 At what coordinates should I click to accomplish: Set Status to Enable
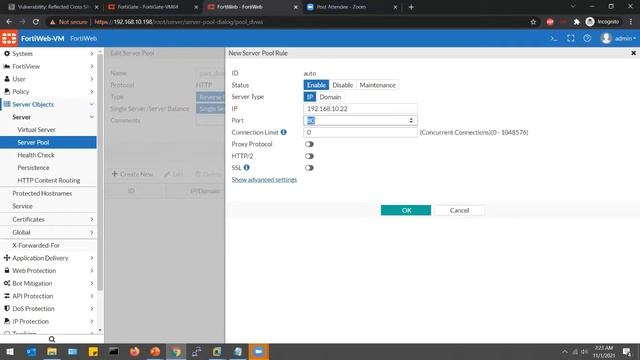point(316,85)
